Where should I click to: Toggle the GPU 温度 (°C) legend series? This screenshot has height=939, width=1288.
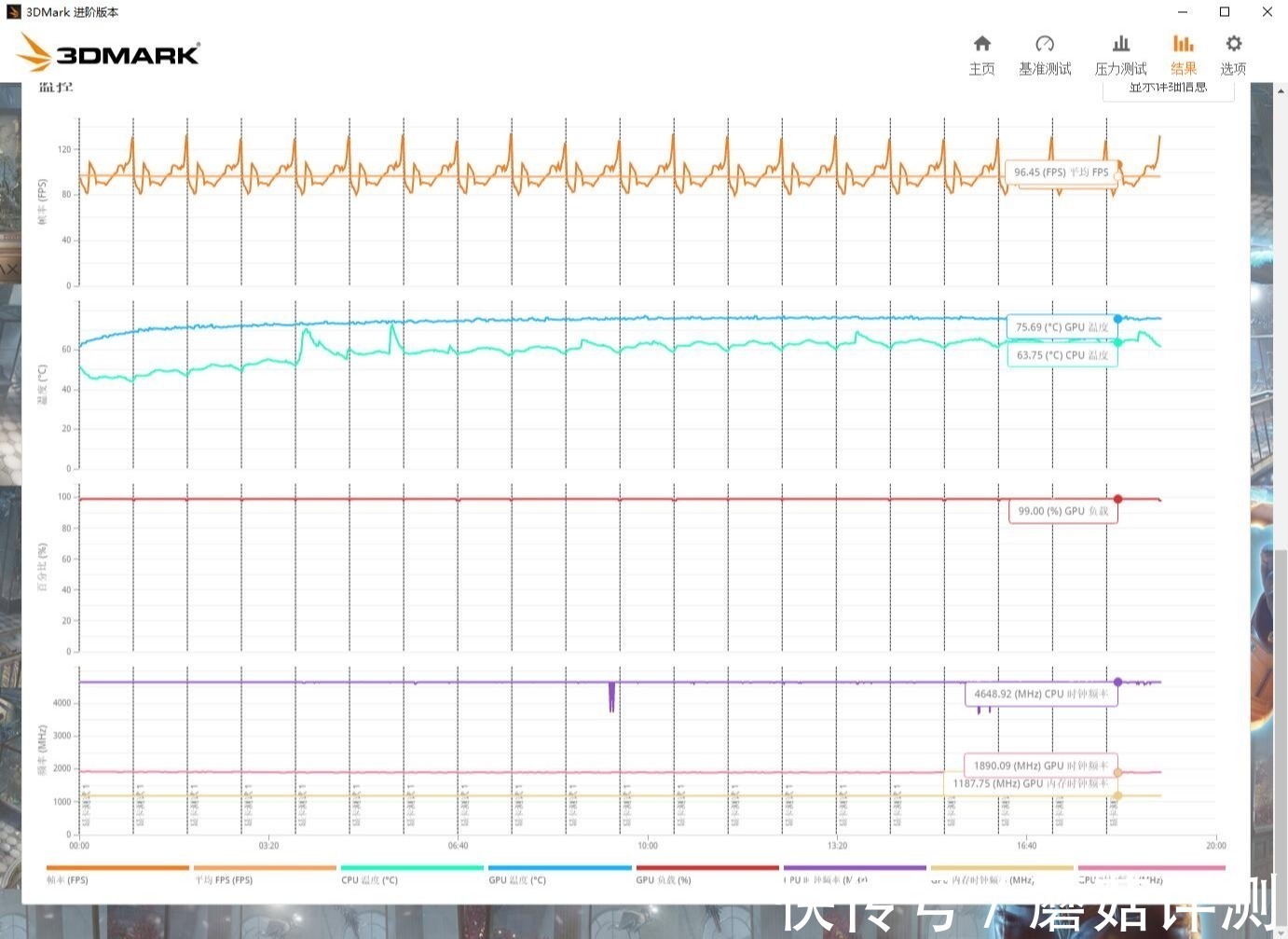559,874
